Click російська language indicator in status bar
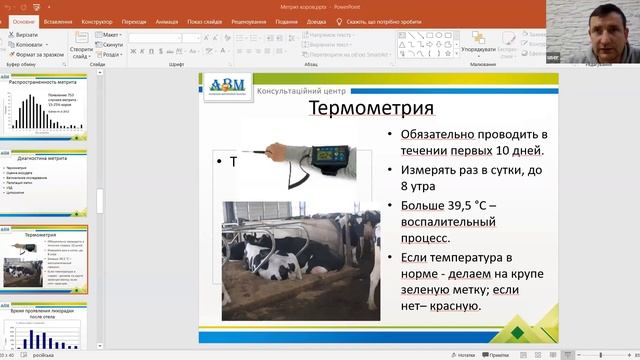Viewport: 640px width, 360px height. (43, 355)
